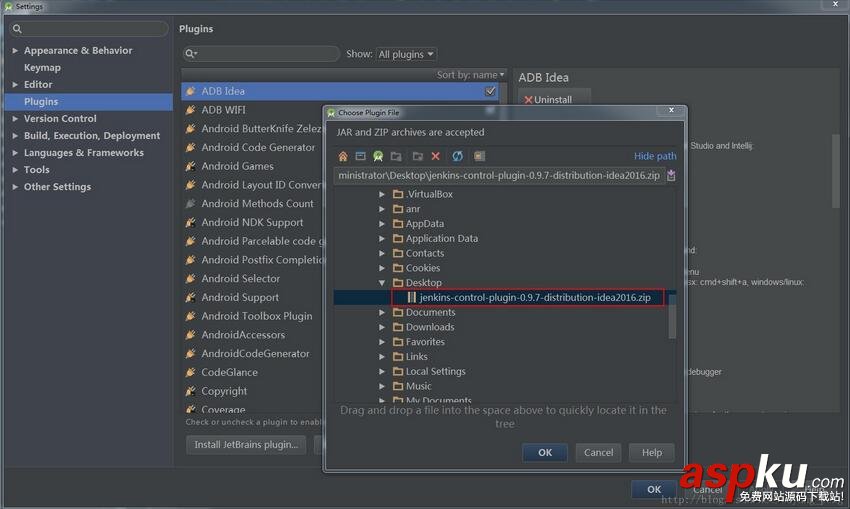Click the AppData folder icon
Image resolution: width=850 pixels, height=509 pixels.
tap(398, 223)
